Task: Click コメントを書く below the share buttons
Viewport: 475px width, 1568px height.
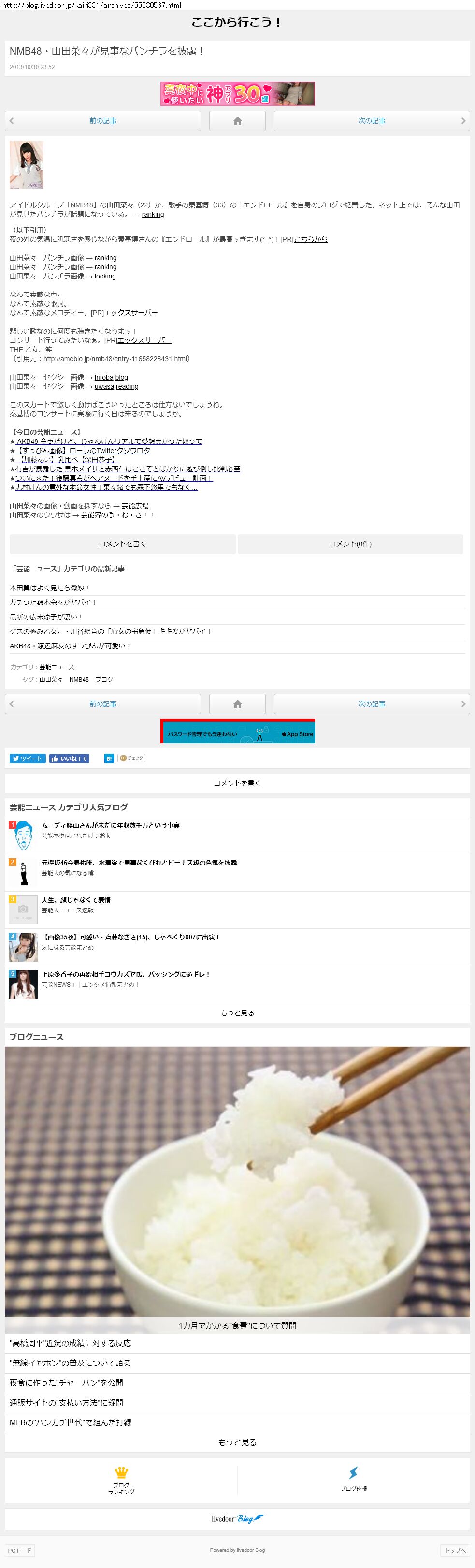Action: 237,783
